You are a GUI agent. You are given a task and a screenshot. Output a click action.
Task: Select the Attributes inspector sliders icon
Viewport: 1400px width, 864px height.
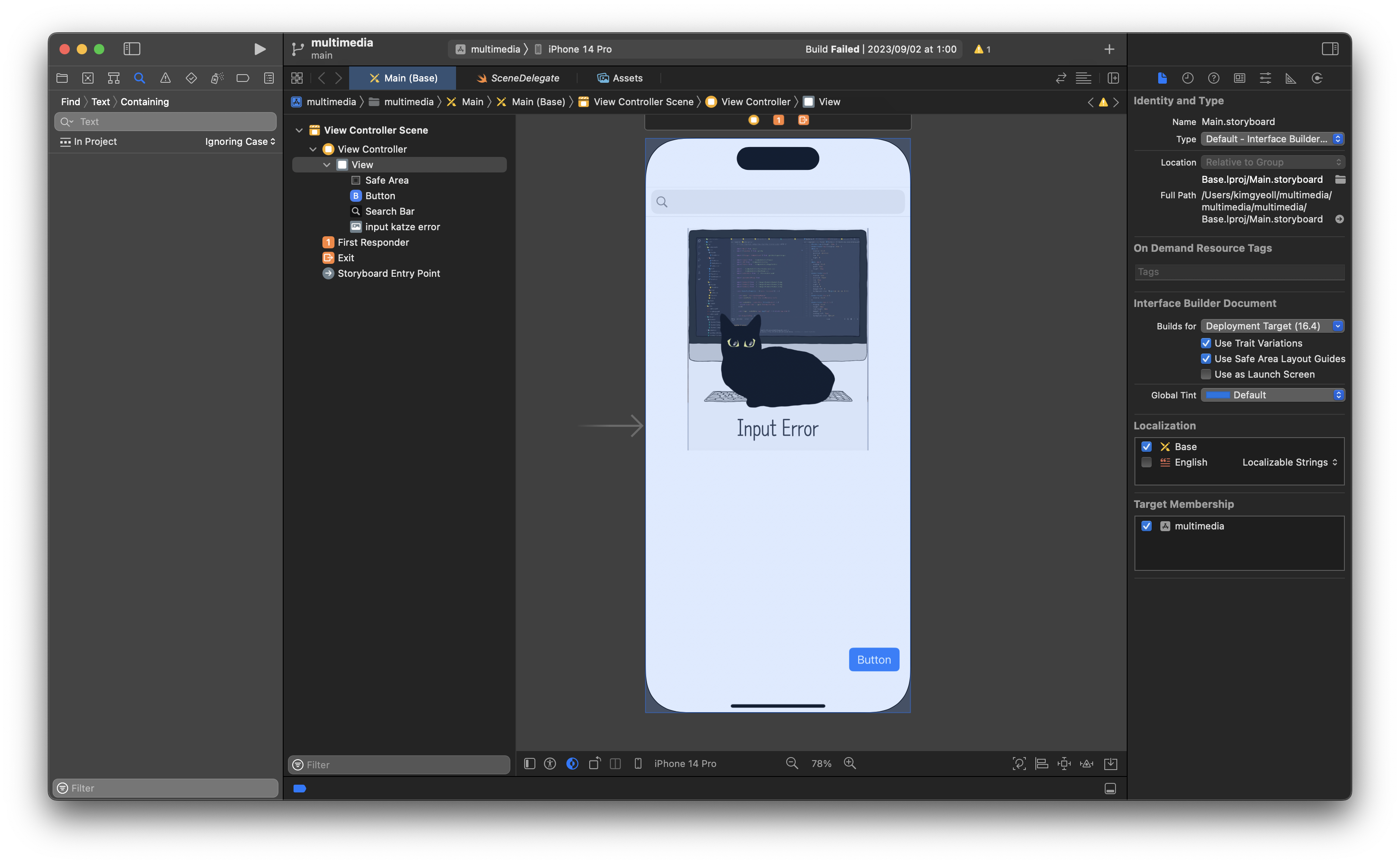pyautogui.click(x=1265, y=78)
